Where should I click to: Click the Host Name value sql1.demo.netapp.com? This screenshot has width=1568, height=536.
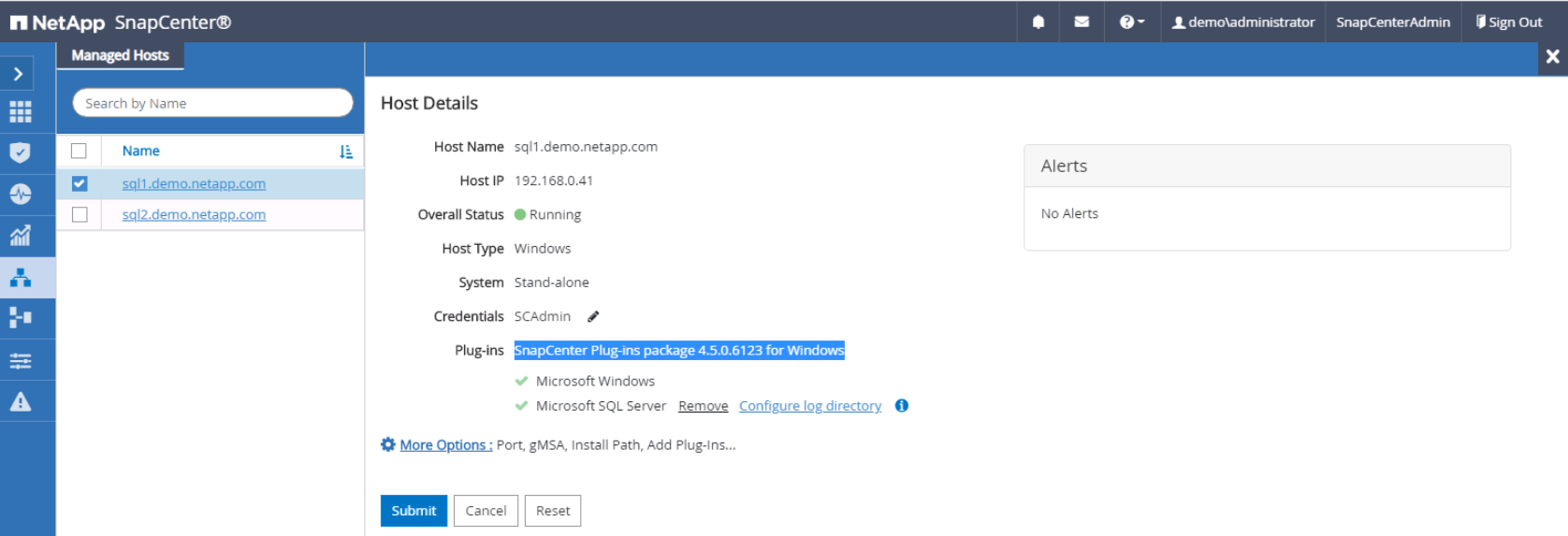[586, 147]
